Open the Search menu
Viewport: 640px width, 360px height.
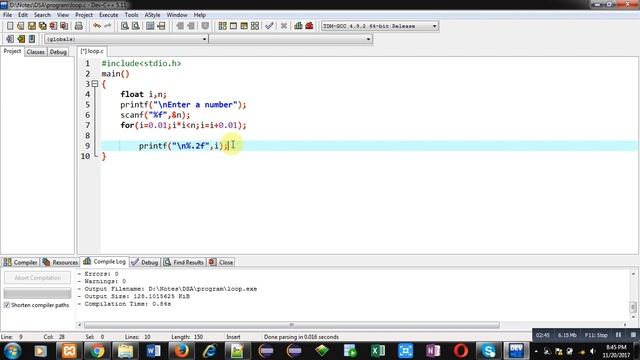click(42, 15)
